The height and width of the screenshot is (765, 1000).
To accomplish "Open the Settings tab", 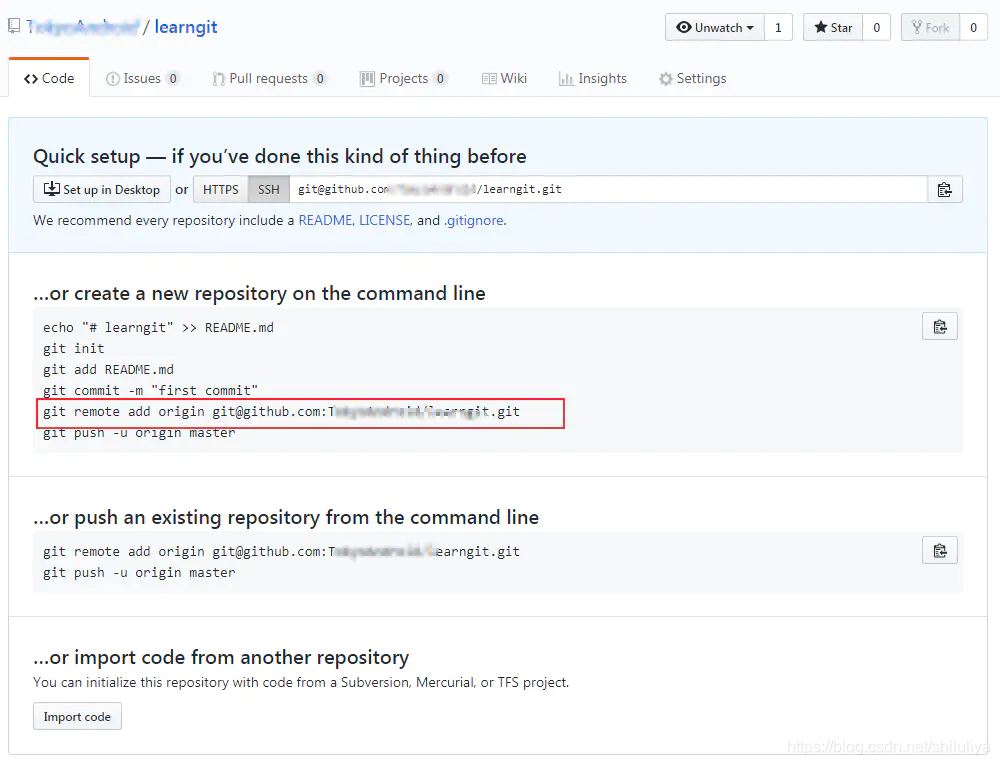I will [x=693, y=78].
